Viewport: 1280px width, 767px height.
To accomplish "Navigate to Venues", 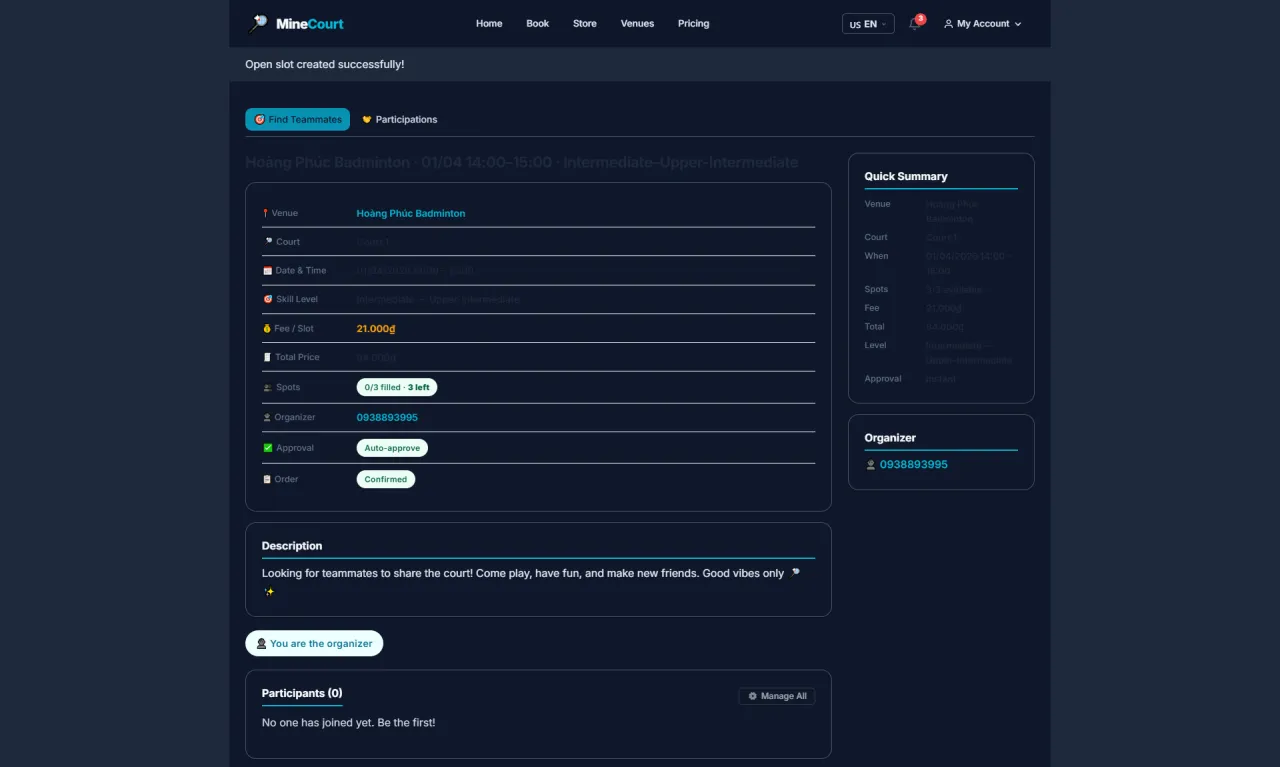I will point(637,24).
